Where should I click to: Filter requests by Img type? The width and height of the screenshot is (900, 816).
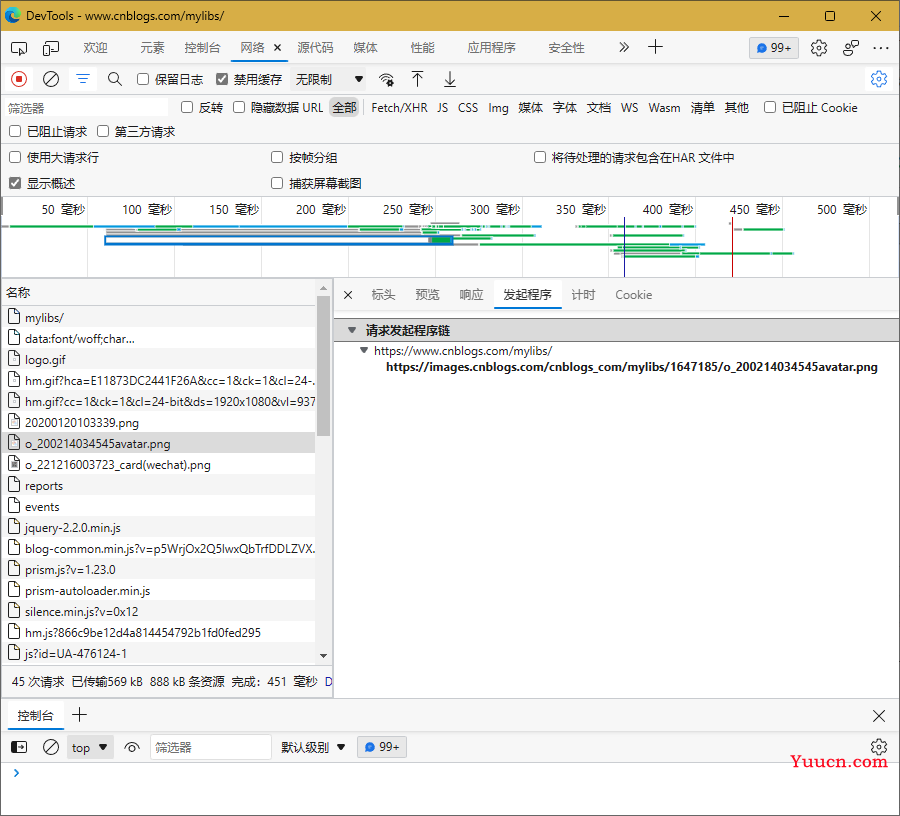click(x=498, y=108)
